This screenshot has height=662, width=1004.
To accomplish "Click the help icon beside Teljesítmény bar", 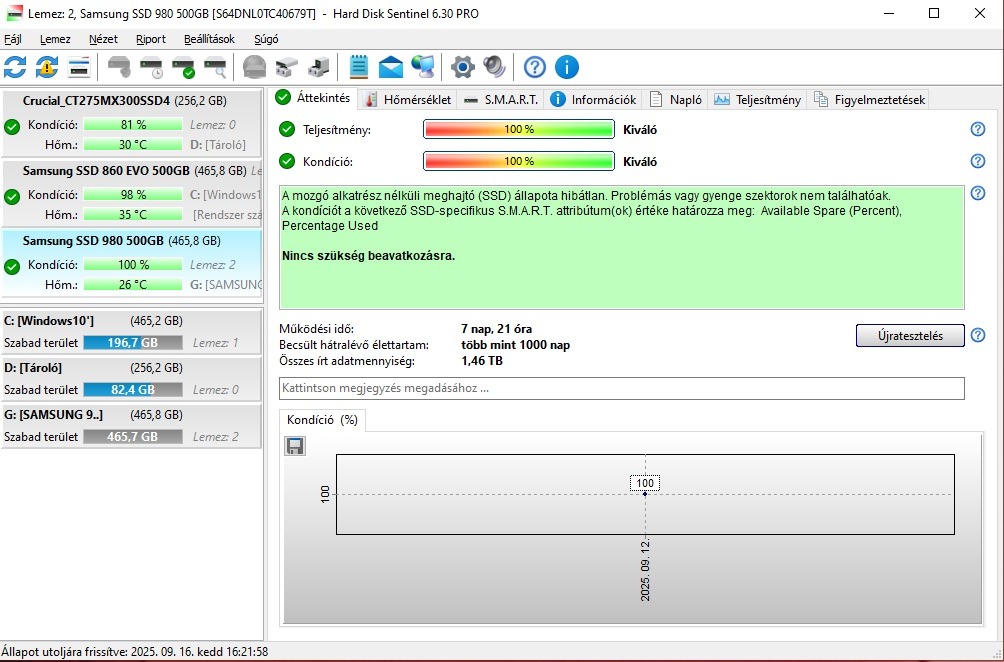I will [978, 129].
